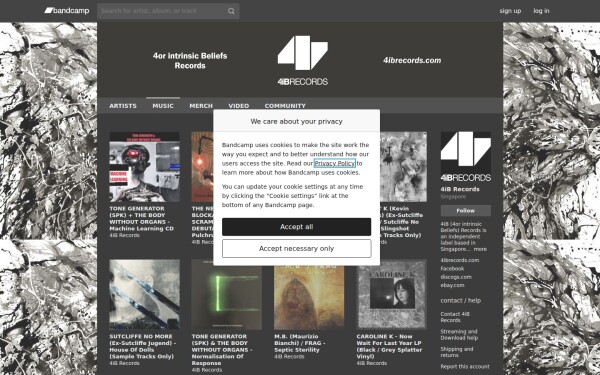Click the search magnifier icon
The image size is (600, 375).
pos(231,11)
